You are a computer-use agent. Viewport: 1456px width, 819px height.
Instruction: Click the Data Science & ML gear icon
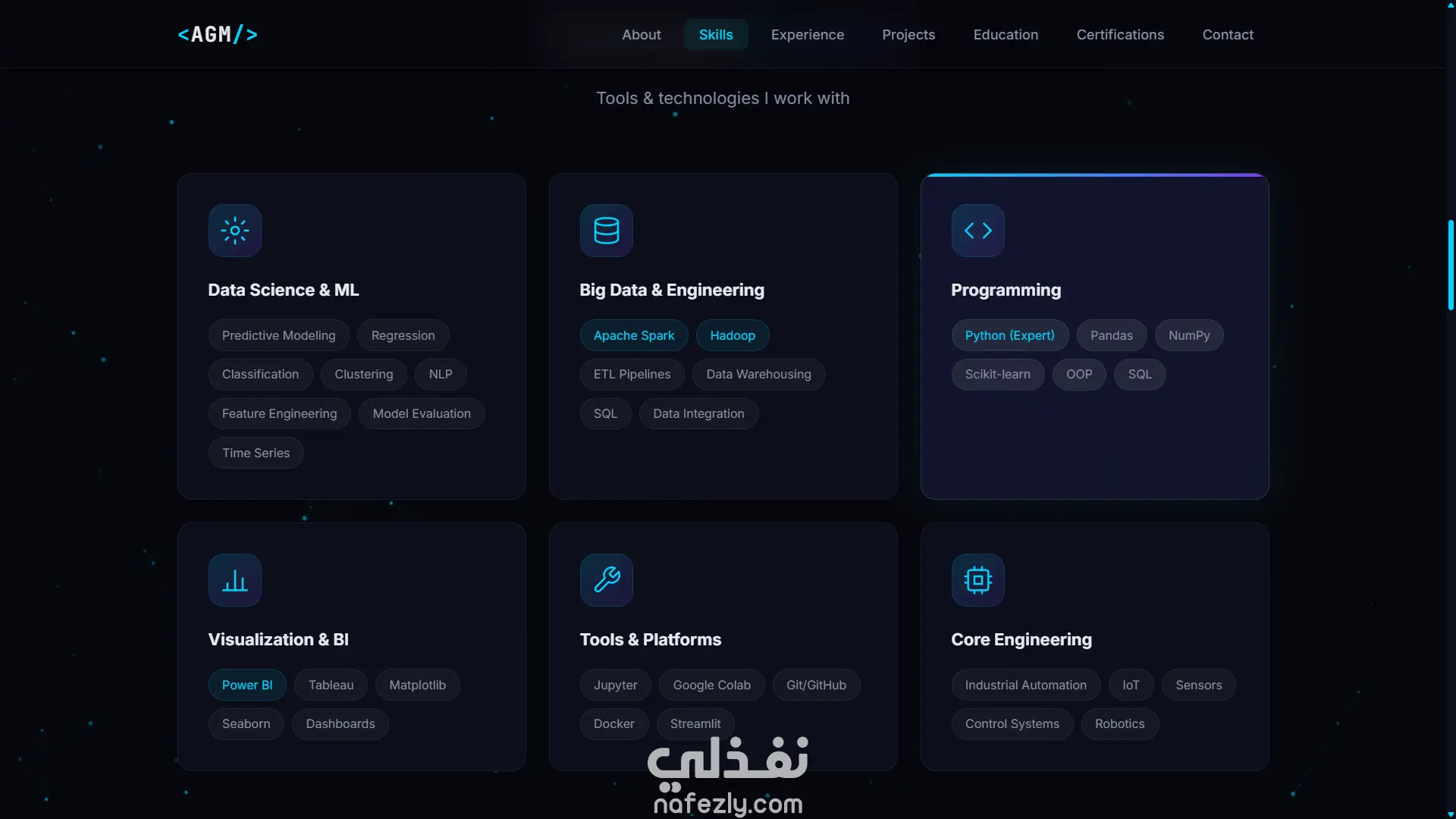click(235, 231)
